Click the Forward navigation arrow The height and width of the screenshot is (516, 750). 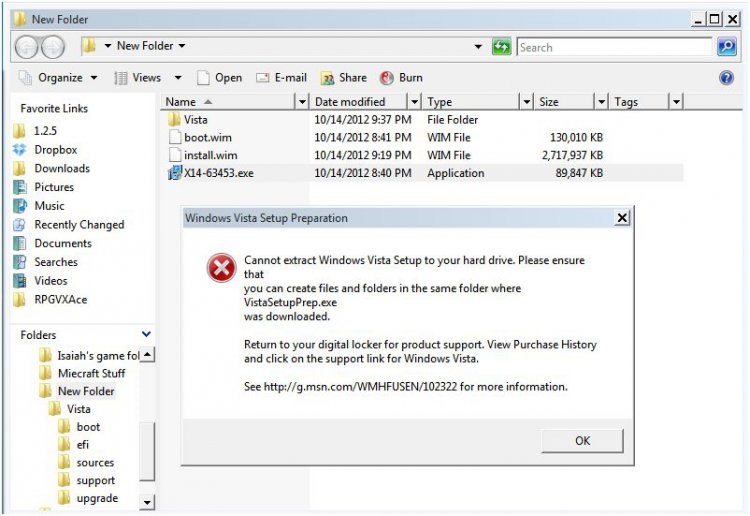[53, 47]
